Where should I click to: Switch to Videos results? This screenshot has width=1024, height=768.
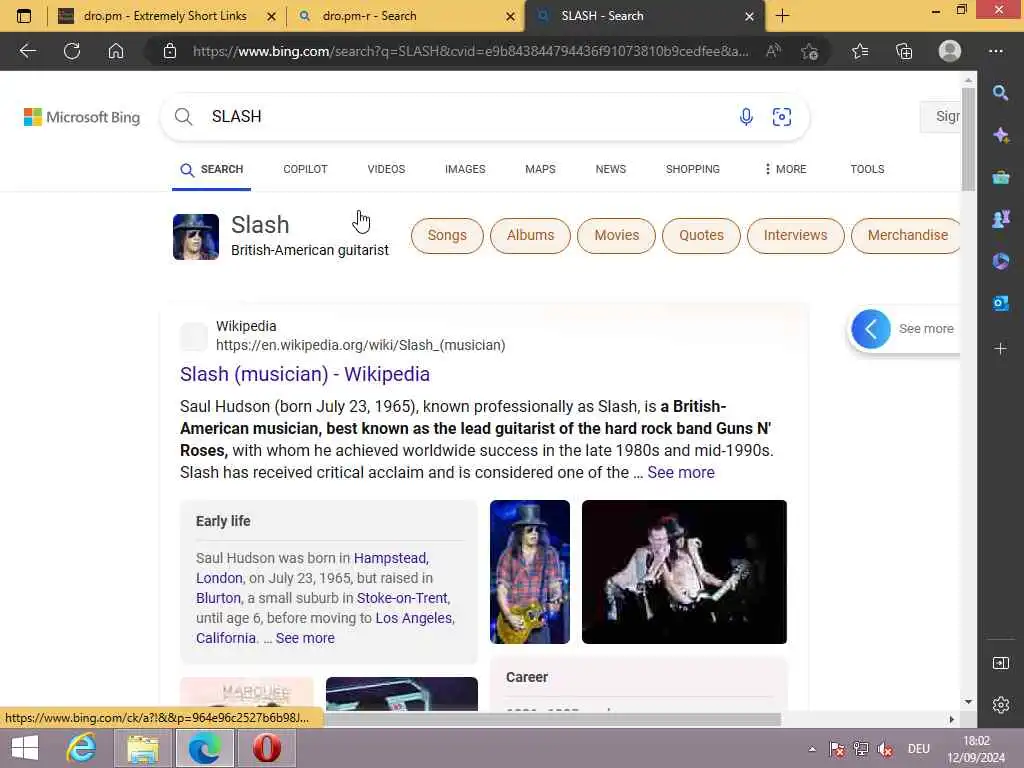coord(386,169)
